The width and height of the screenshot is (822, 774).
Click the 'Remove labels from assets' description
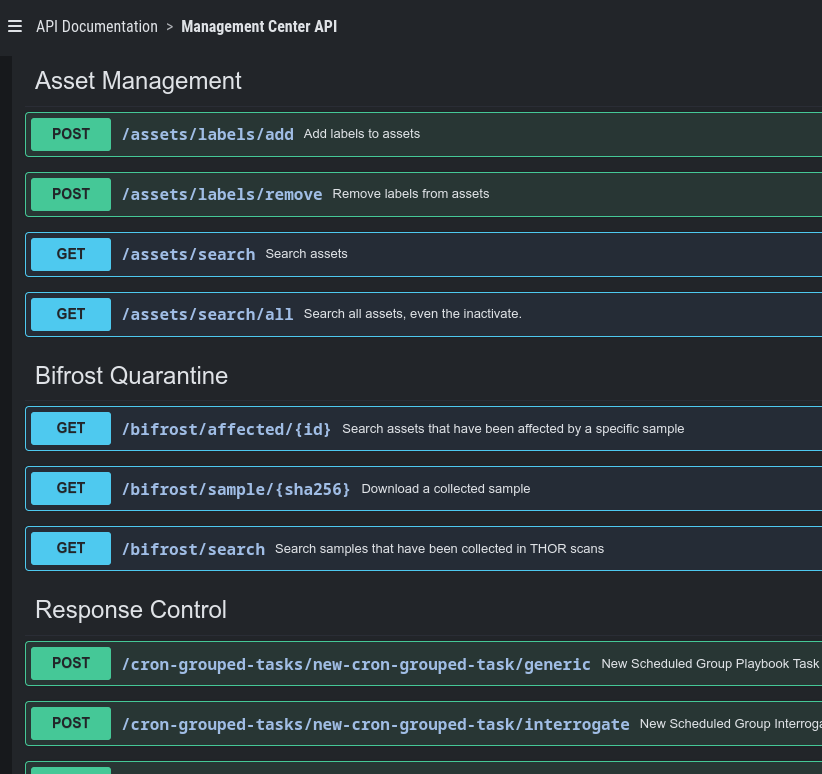[410, 194]
